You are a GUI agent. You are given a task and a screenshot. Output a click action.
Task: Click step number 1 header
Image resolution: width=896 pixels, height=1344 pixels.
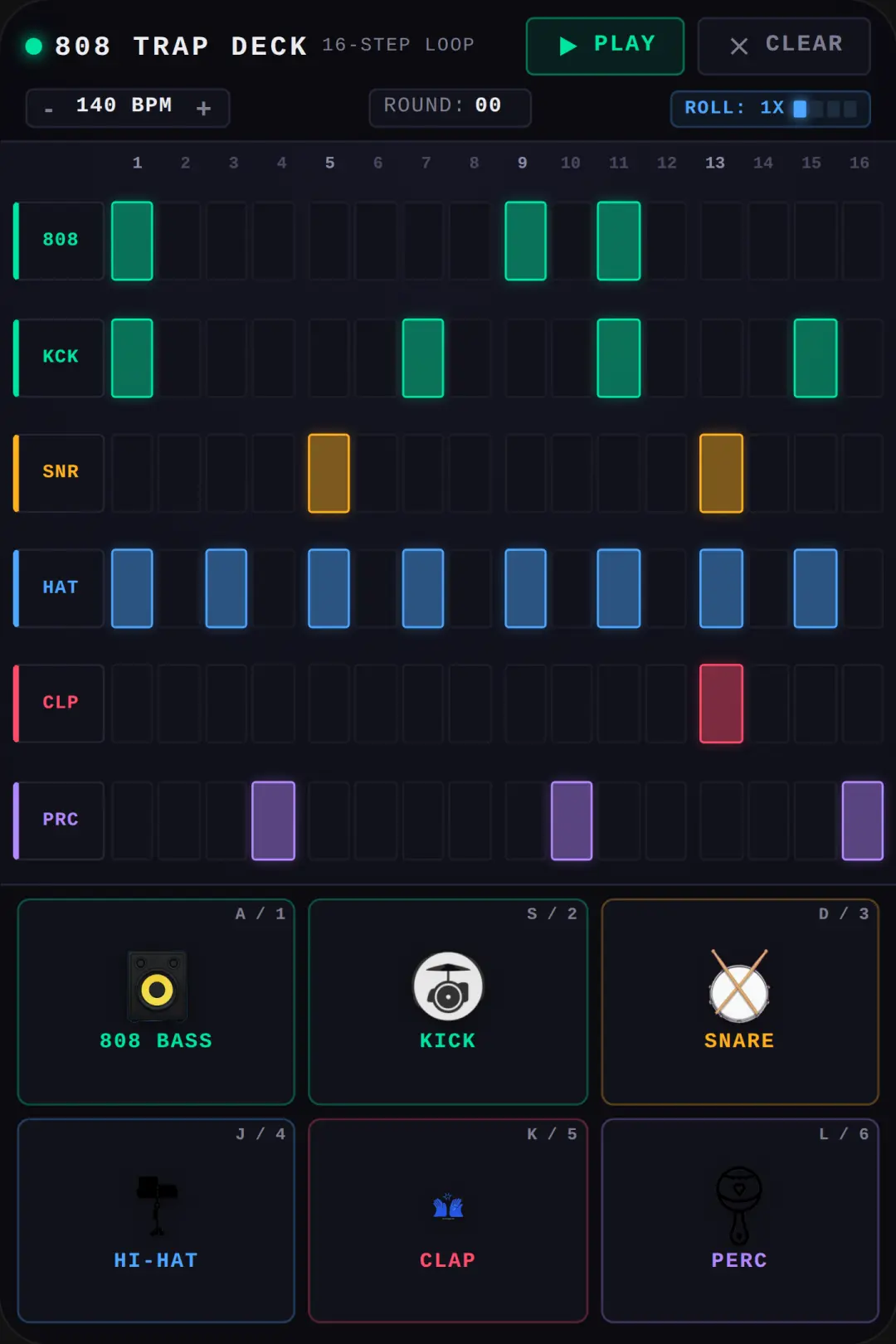pos(137,163)
